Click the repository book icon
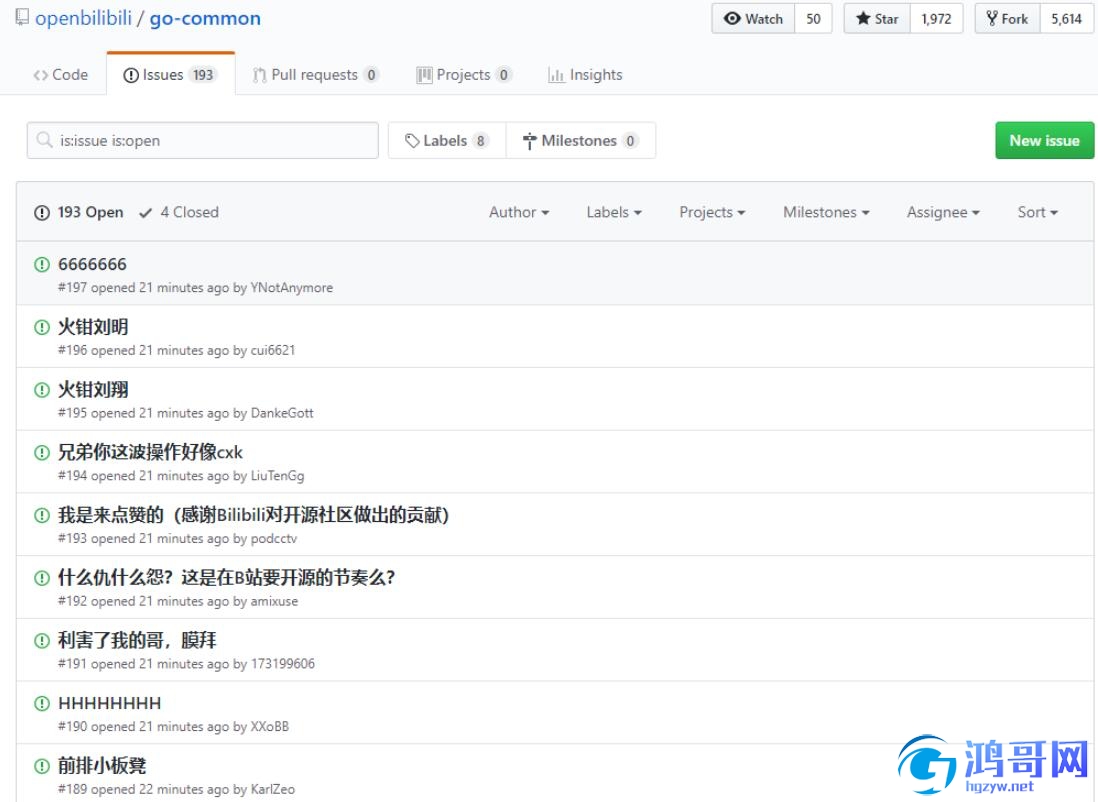The width and height of the screenshot is (1098, 802). pyautogui.click(x=22, y=18)
